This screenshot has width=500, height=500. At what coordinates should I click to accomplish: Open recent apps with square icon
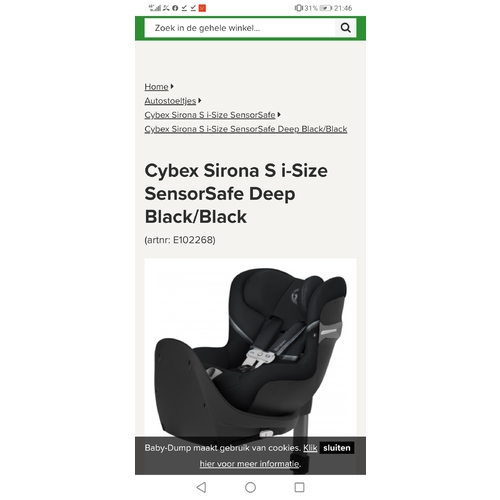click(299, 487)
